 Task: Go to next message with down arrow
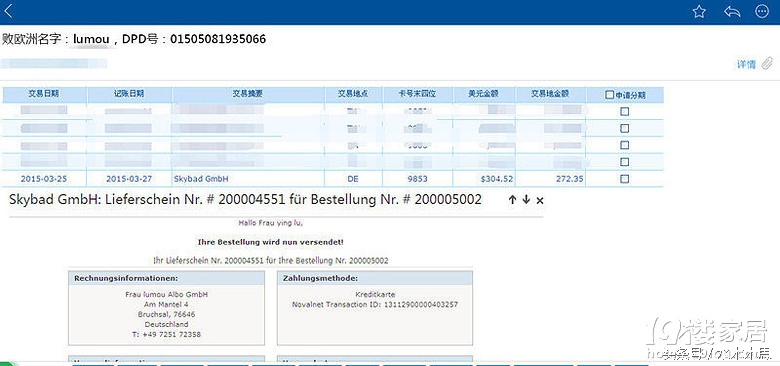pyautogui.click(x=526, y=200)
